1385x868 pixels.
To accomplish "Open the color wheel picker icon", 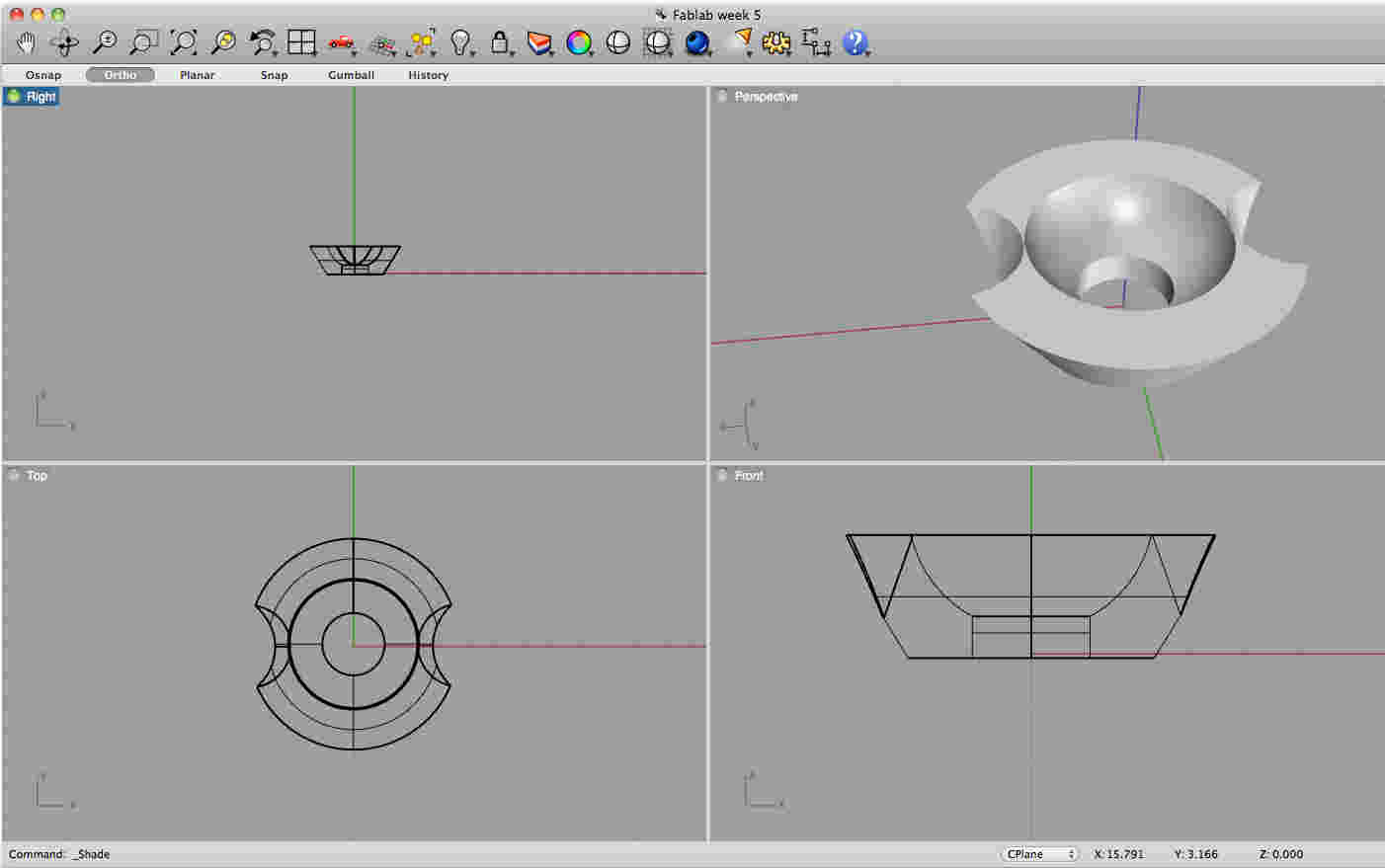I will point(580,42).
